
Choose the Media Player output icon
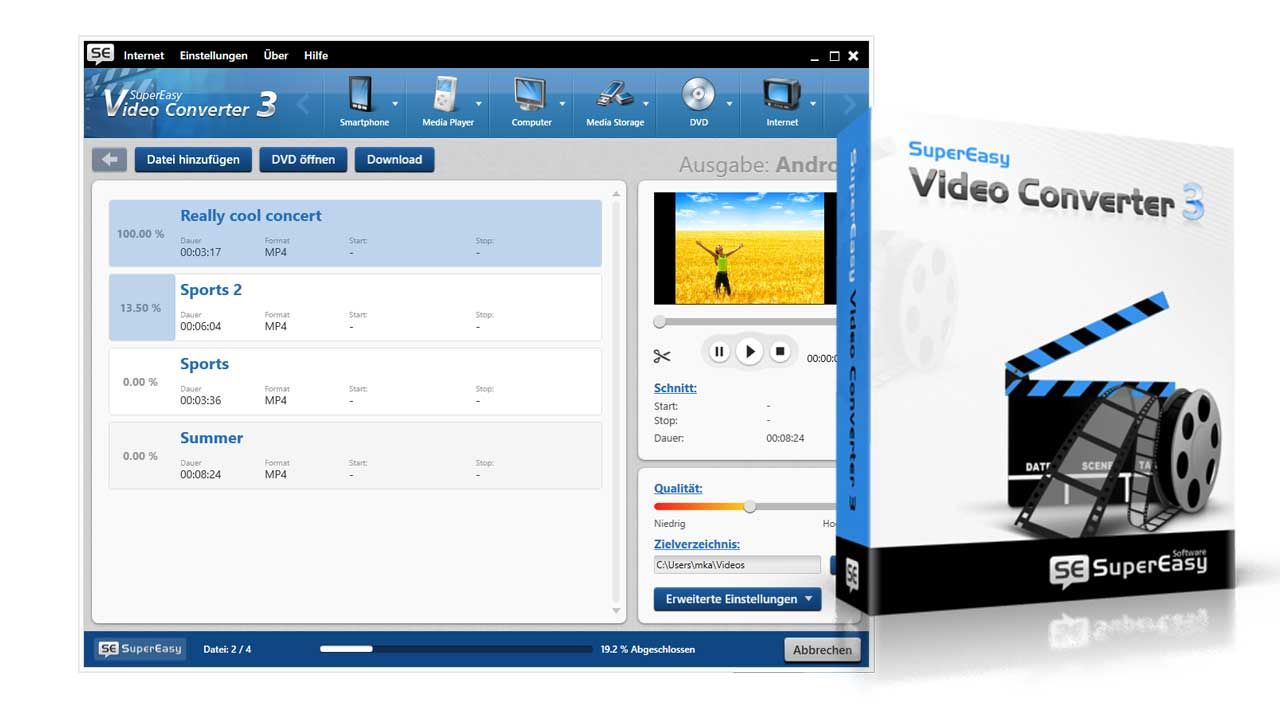[445, 95]
